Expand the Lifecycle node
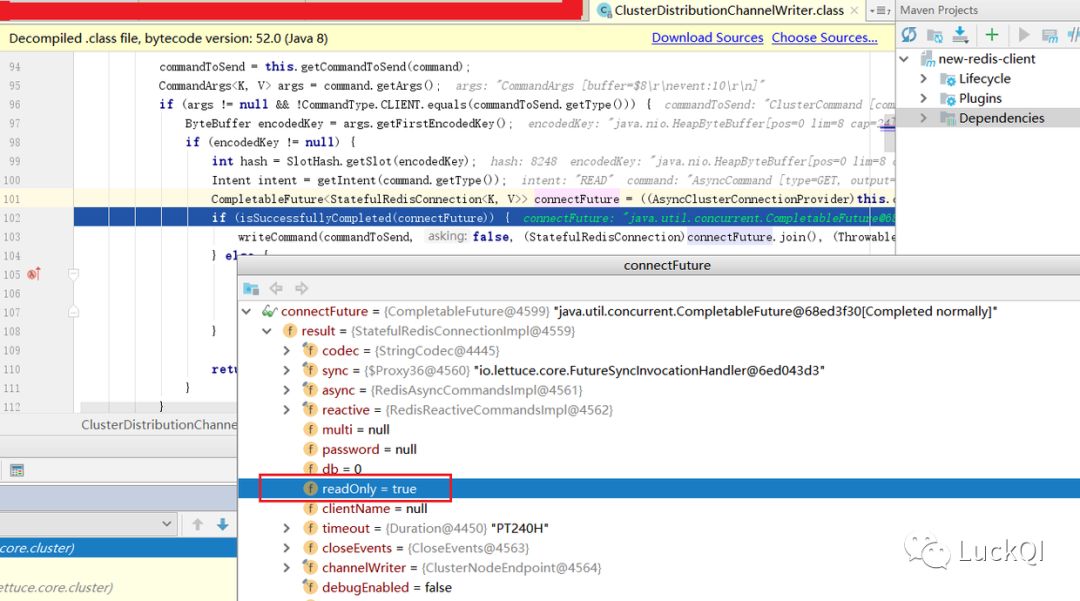The height and width of the screenshot is (601, 1080). tap(924, 78)
